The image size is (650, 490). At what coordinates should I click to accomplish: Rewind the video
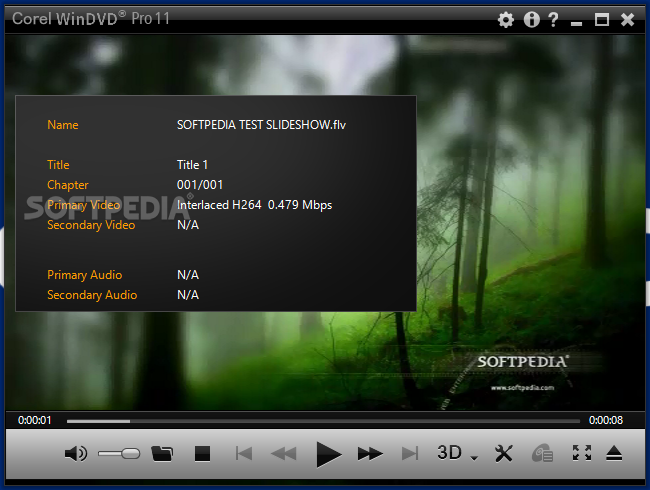pos(284,454)
